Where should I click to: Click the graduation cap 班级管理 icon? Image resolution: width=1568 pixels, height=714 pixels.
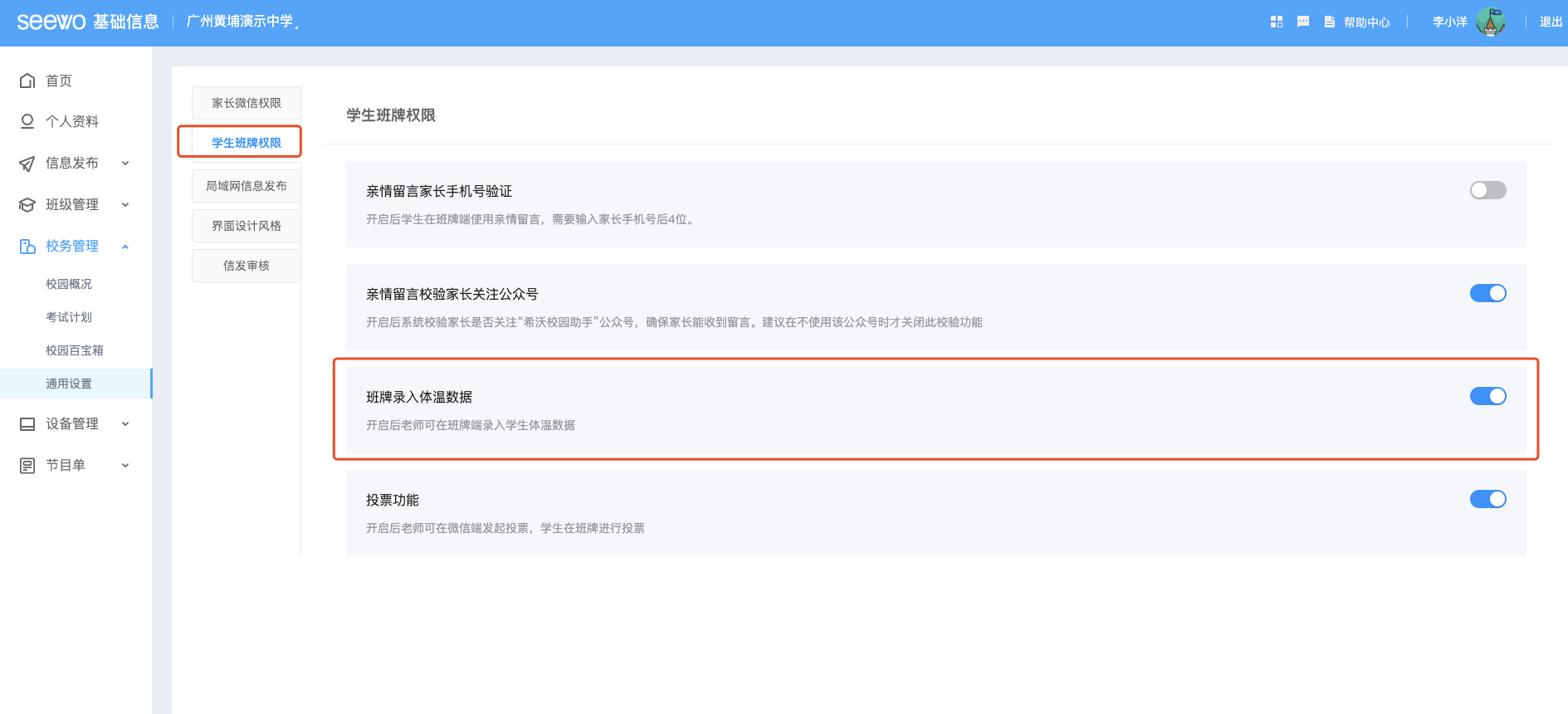point(27,205)
